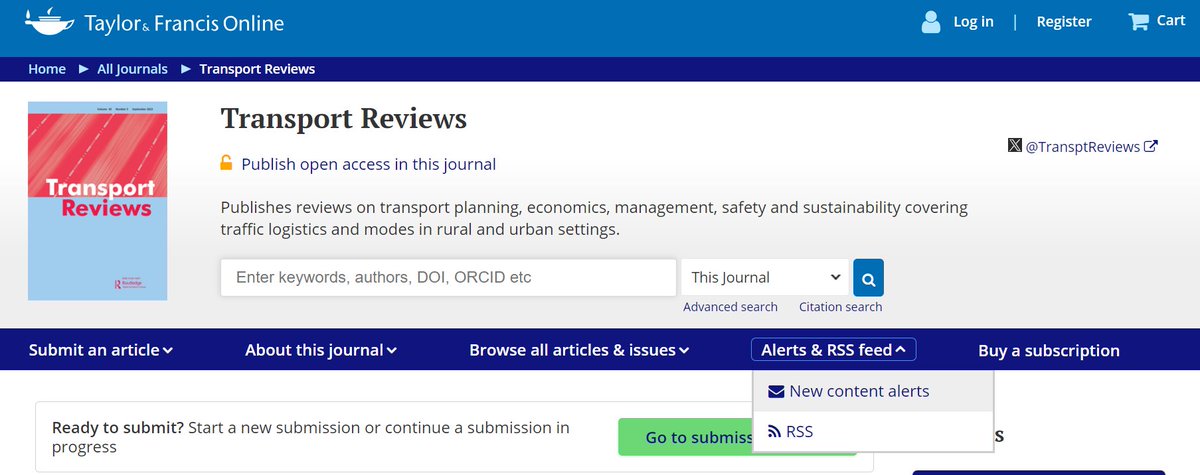Click the orange open access padlock icon

(226, 163)
